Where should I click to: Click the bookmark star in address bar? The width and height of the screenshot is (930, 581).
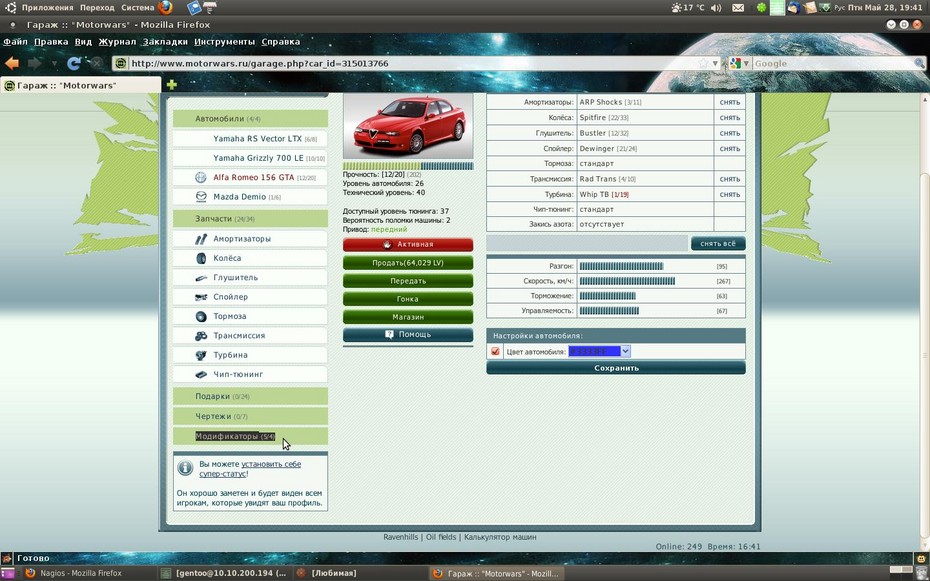(703, 63)
